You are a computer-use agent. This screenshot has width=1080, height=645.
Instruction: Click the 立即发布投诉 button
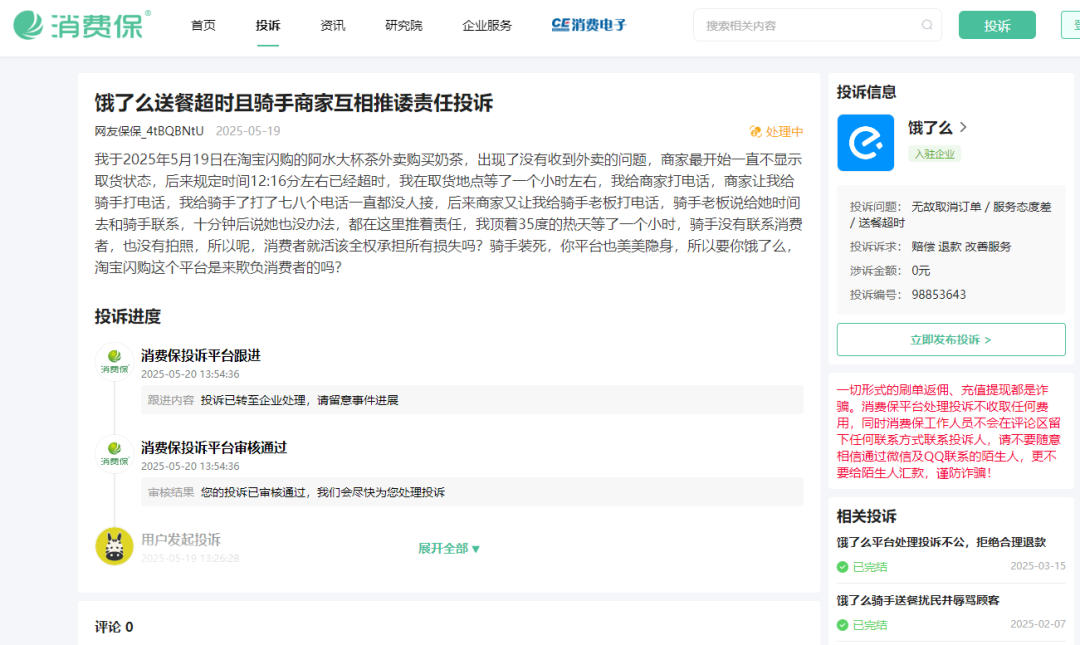click(x=951, y=340)
